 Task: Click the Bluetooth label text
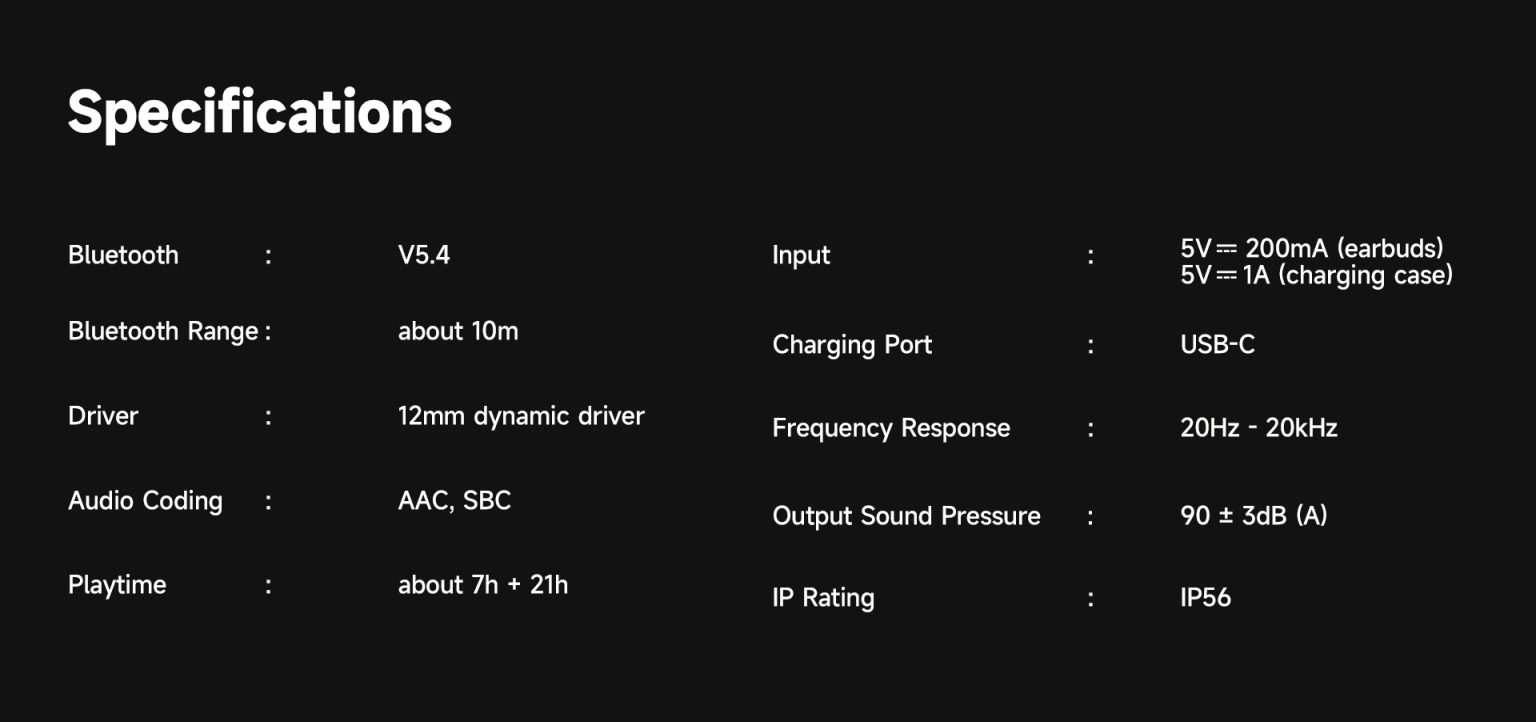pyautogui.click(x=123, y=255)
